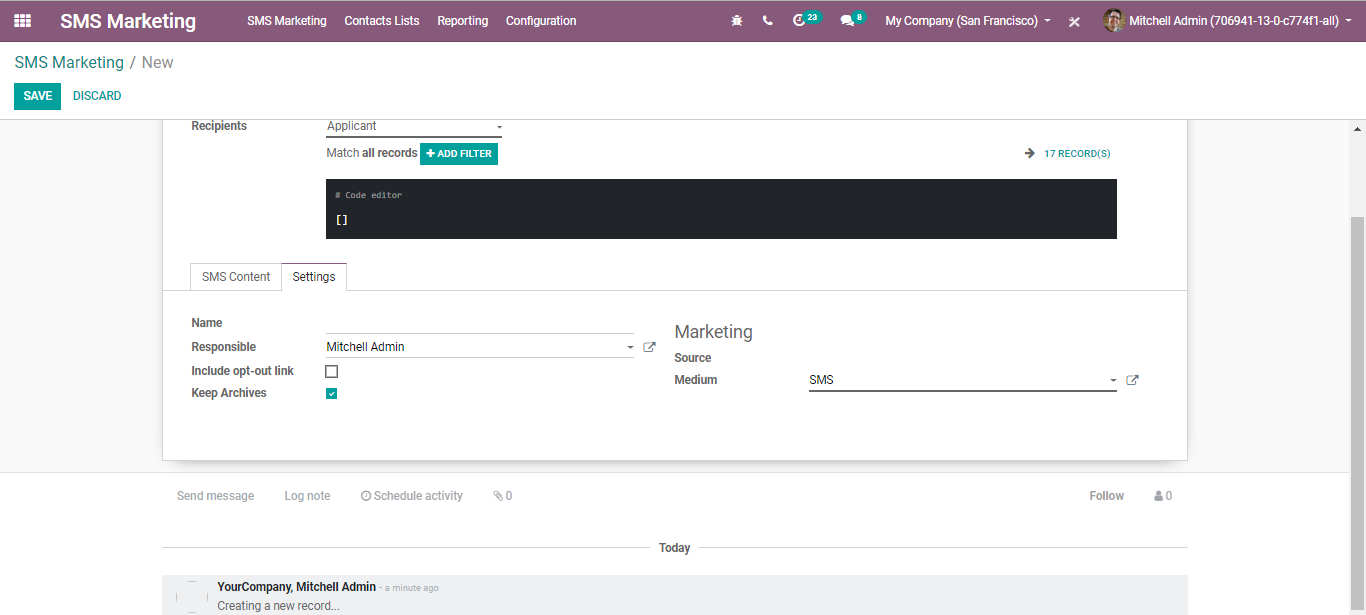Open the Medium SMS dropdown

(962, 380)
